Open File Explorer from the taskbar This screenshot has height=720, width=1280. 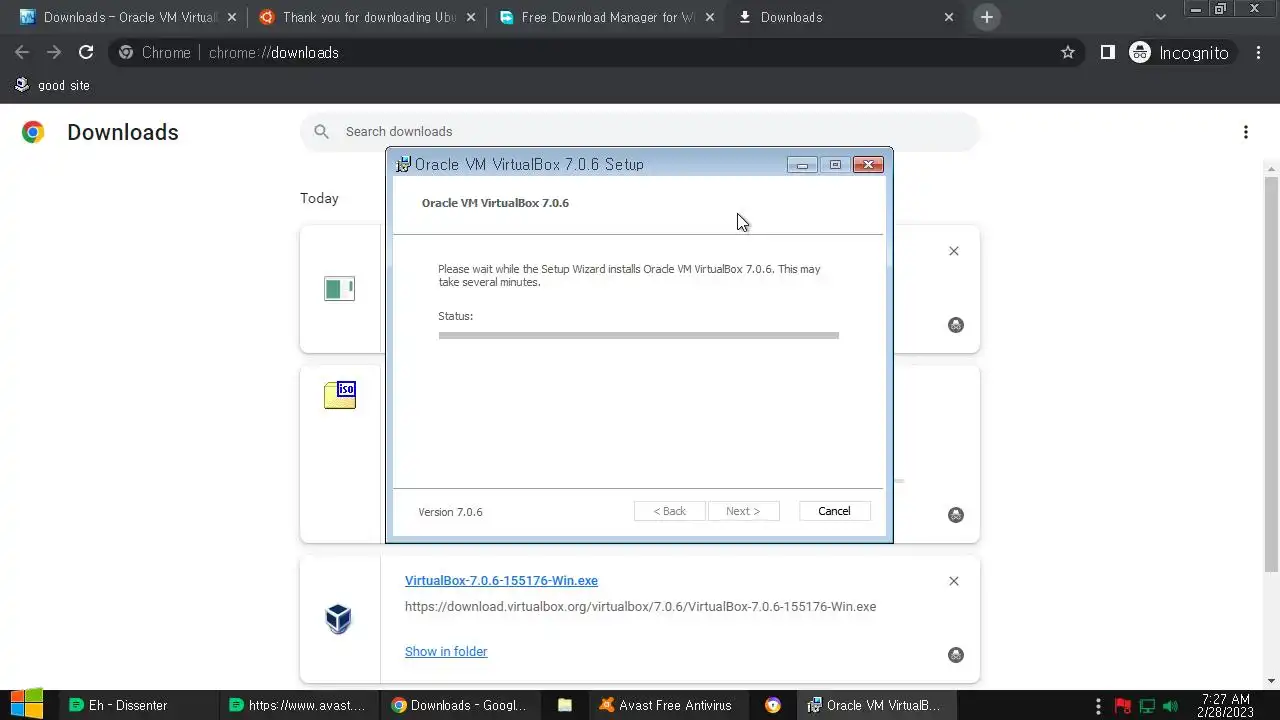pyautogui.click(x=565, y=705)
